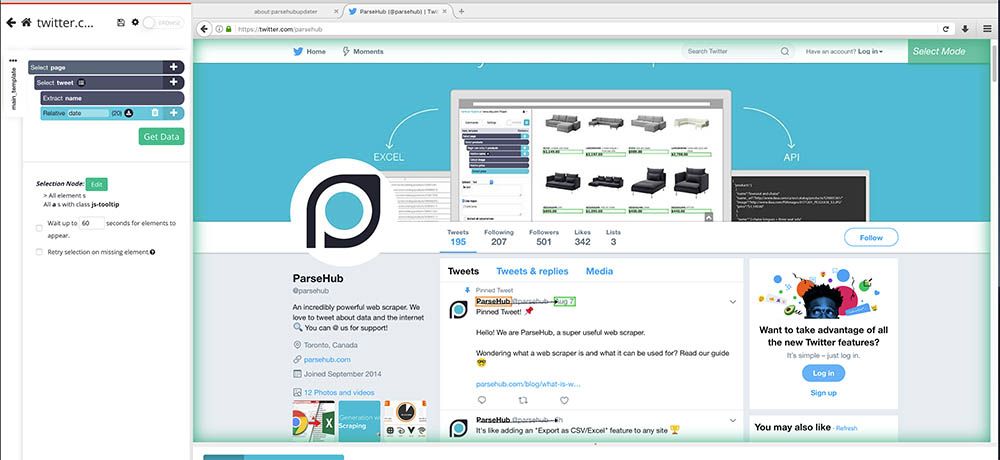Click ParseHub name on pinned tweet
This screenshot has width=1000, height=460.
[x=493, y=301]
